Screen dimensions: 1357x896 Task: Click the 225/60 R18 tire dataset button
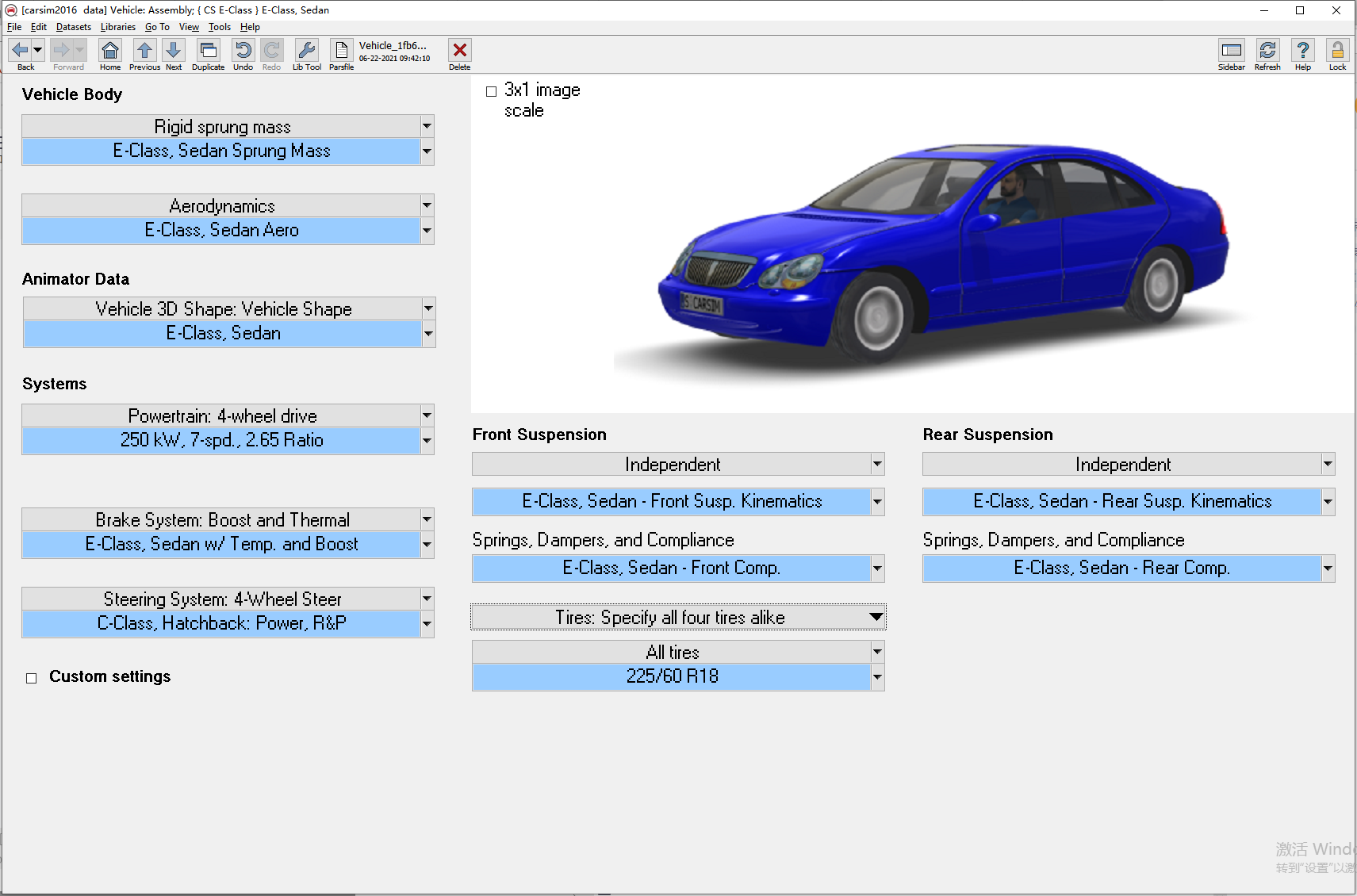pos(671,677)
